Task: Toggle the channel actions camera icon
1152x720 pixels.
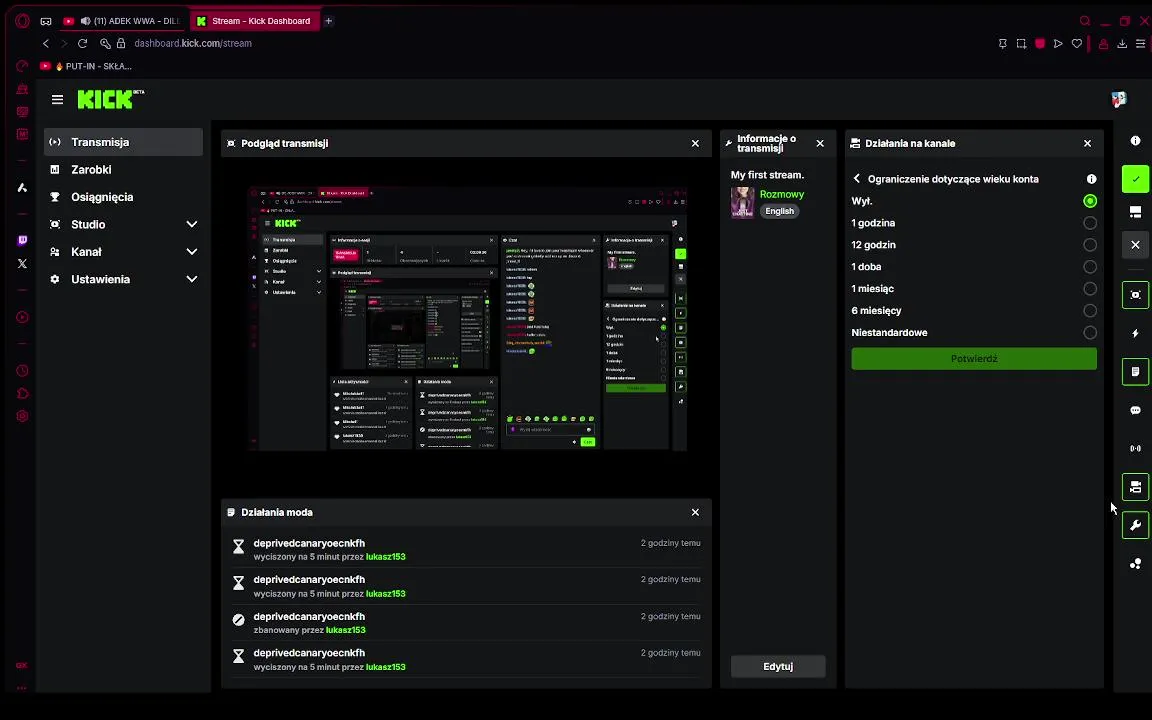Action: [x=1135, y=487]
